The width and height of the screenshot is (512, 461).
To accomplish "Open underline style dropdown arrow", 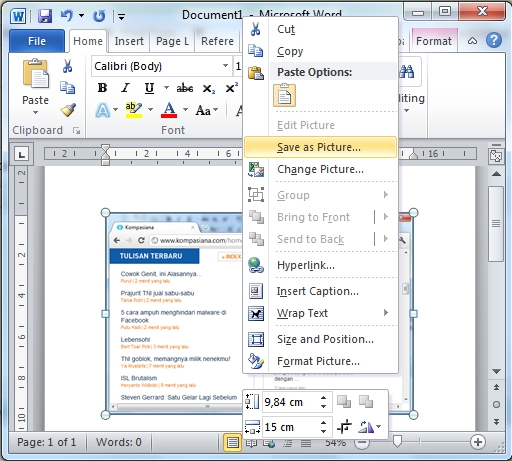I will pos(166,88).
